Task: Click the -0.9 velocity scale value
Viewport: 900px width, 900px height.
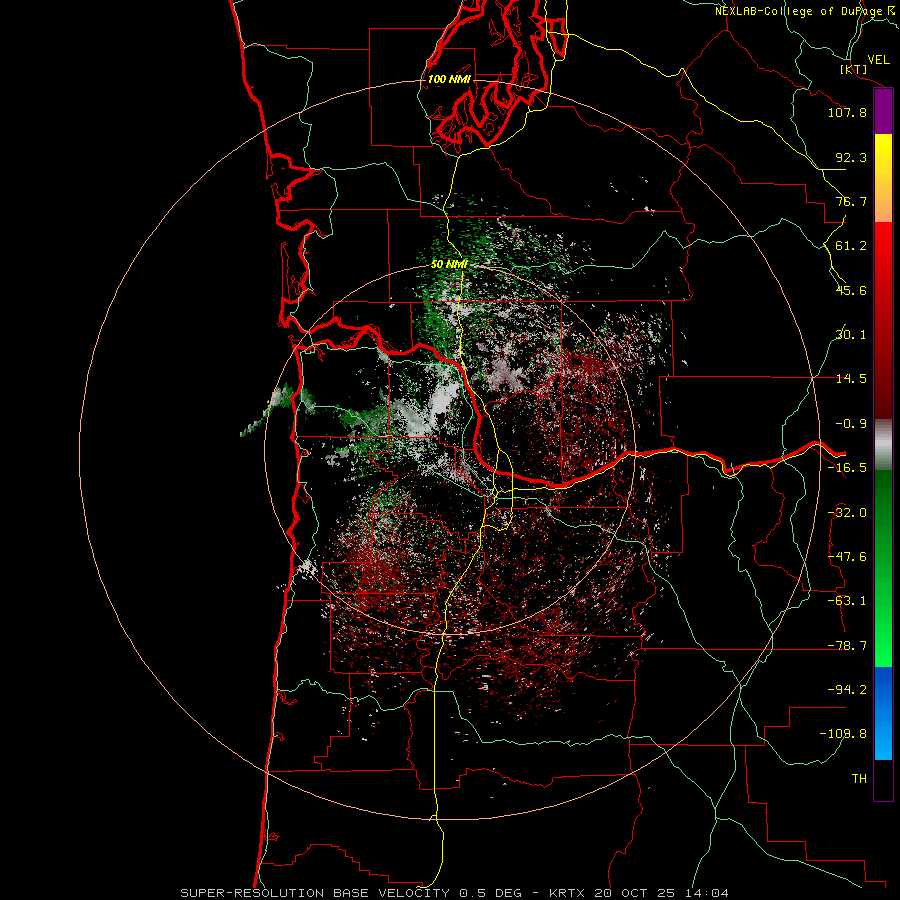Action: (x=851, y=424)
